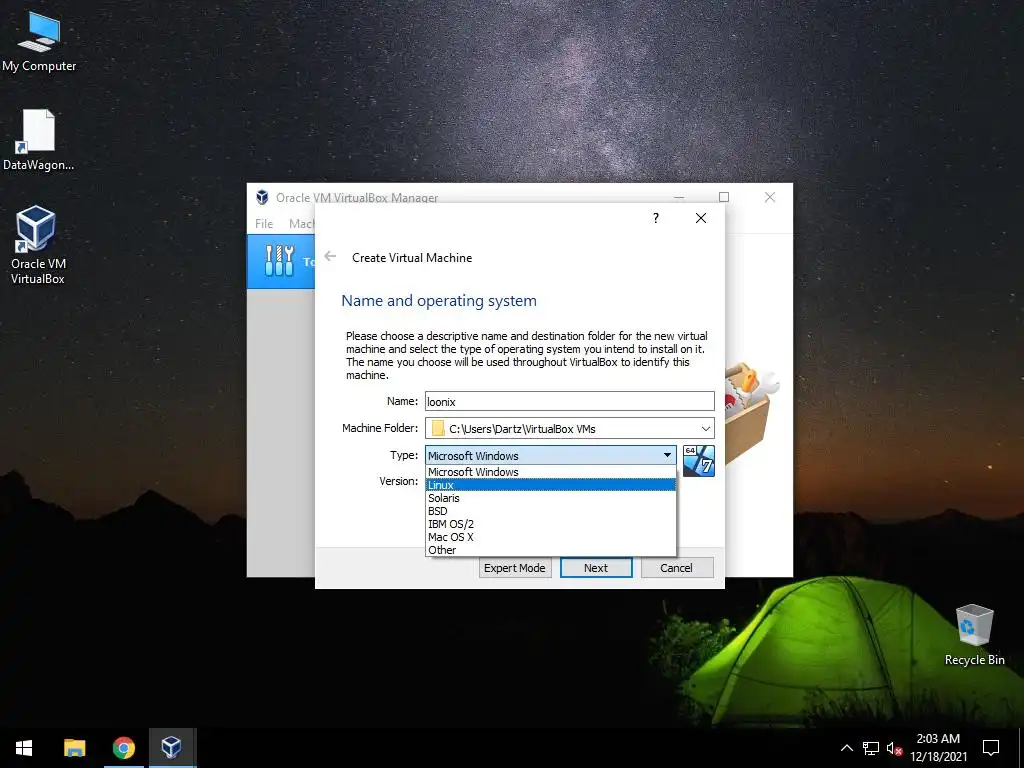Close the VirtualBox Manager window
This screenshot has width=1024, height=768.
(770, 197)
